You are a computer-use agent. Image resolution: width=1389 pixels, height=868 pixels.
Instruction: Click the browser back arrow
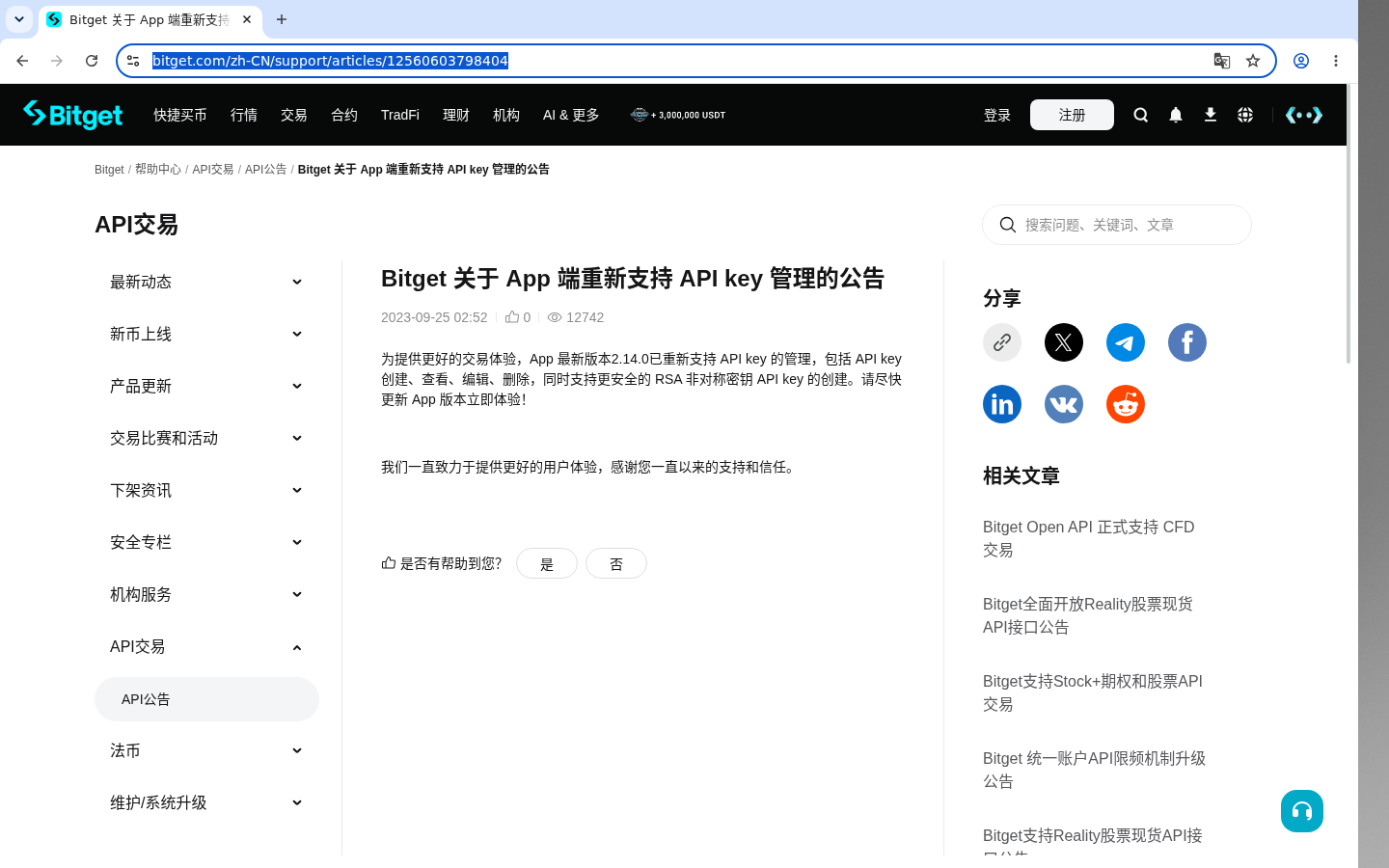click(22, 61)
